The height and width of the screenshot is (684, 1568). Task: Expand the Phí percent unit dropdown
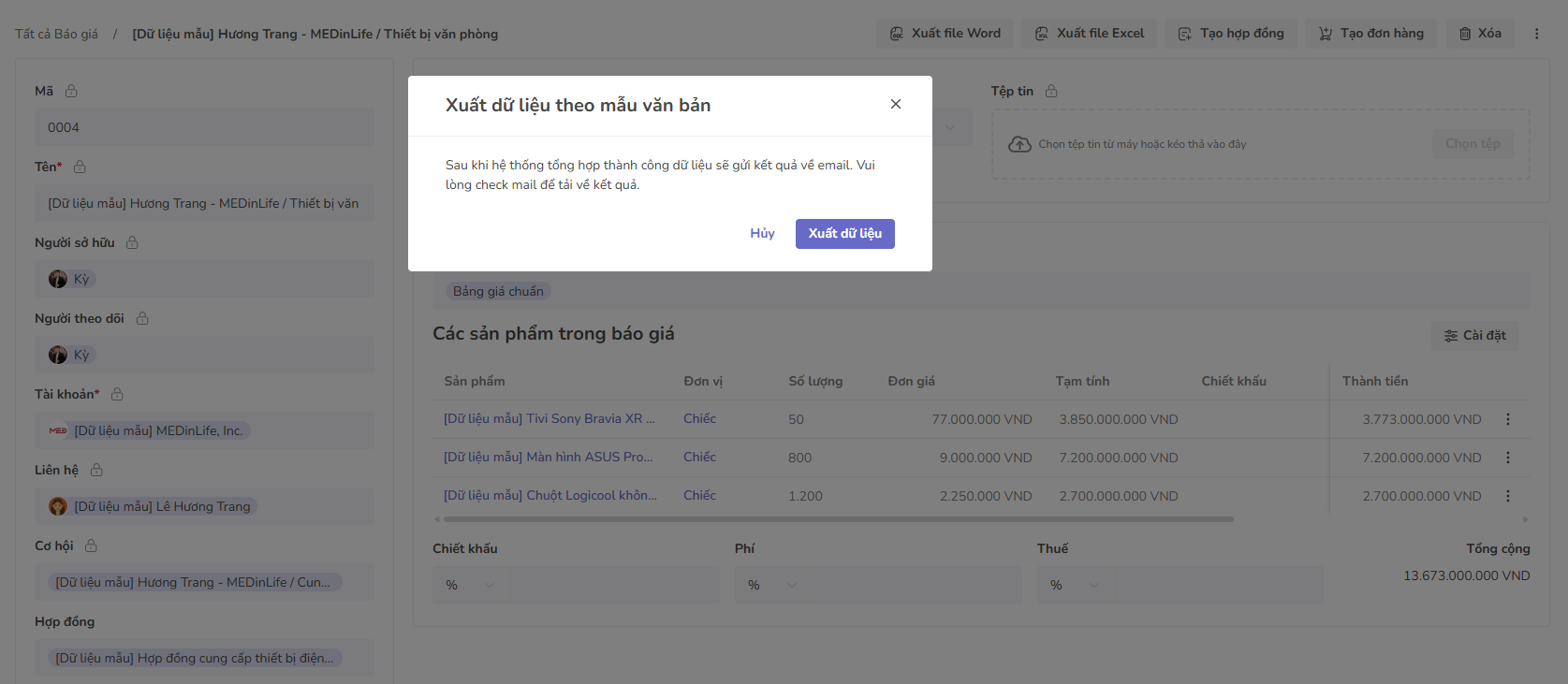791,585
